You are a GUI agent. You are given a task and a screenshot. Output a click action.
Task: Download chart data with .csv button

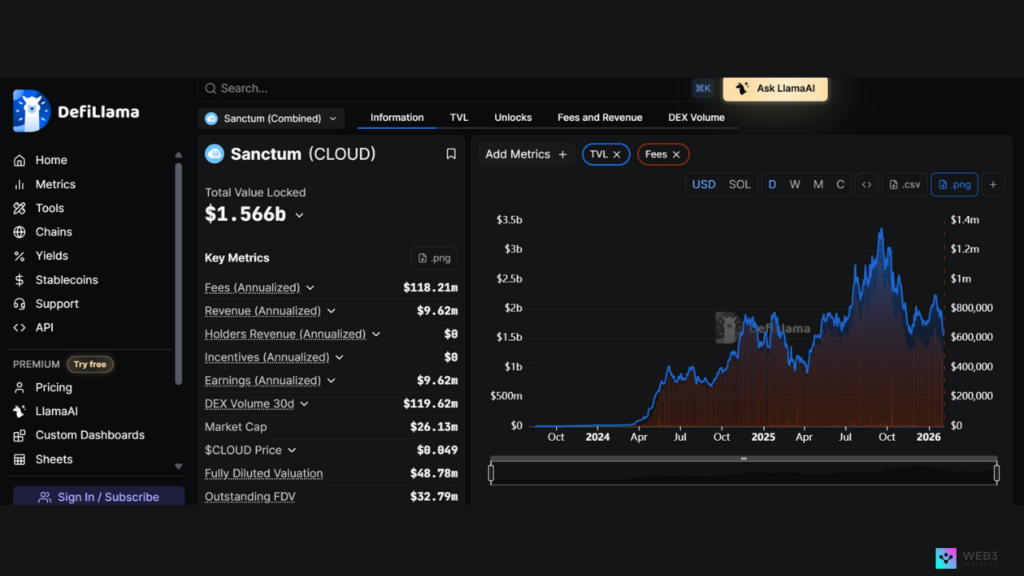(903, 184)
